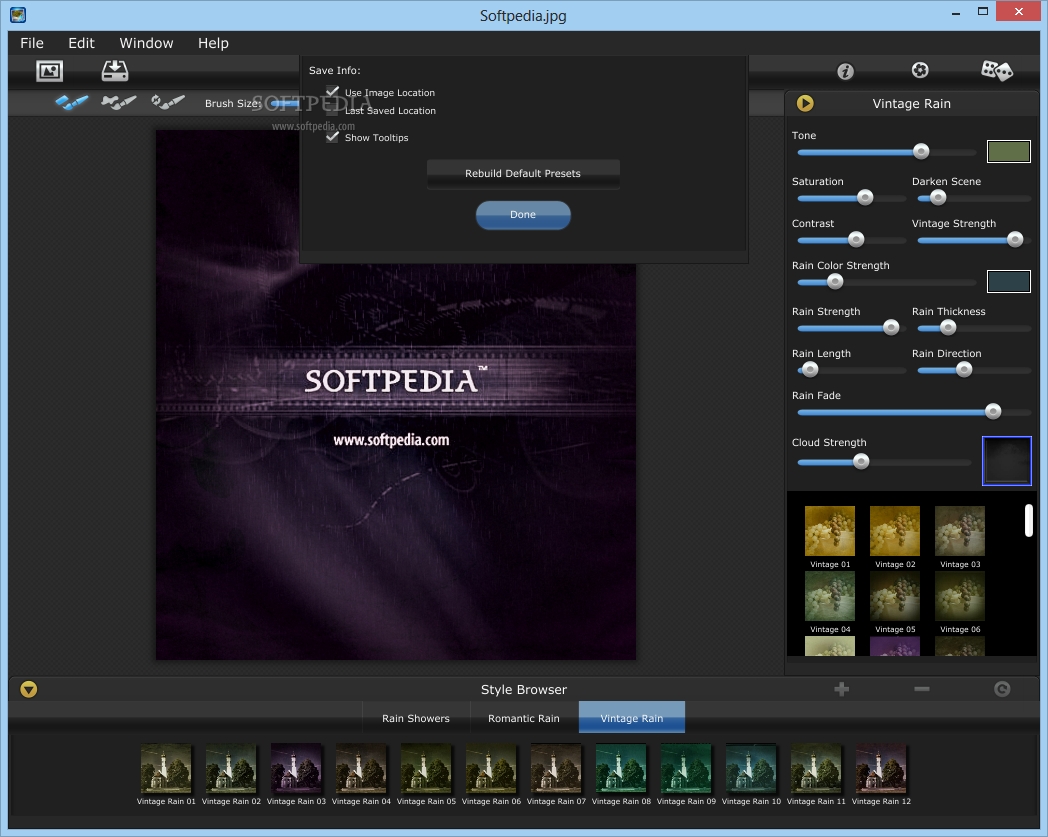Image resolution: width=1048 pixels, height=837 pixels.
Task: Select the Vintage 02 preset thumbnail
Action: coord(895,531)
